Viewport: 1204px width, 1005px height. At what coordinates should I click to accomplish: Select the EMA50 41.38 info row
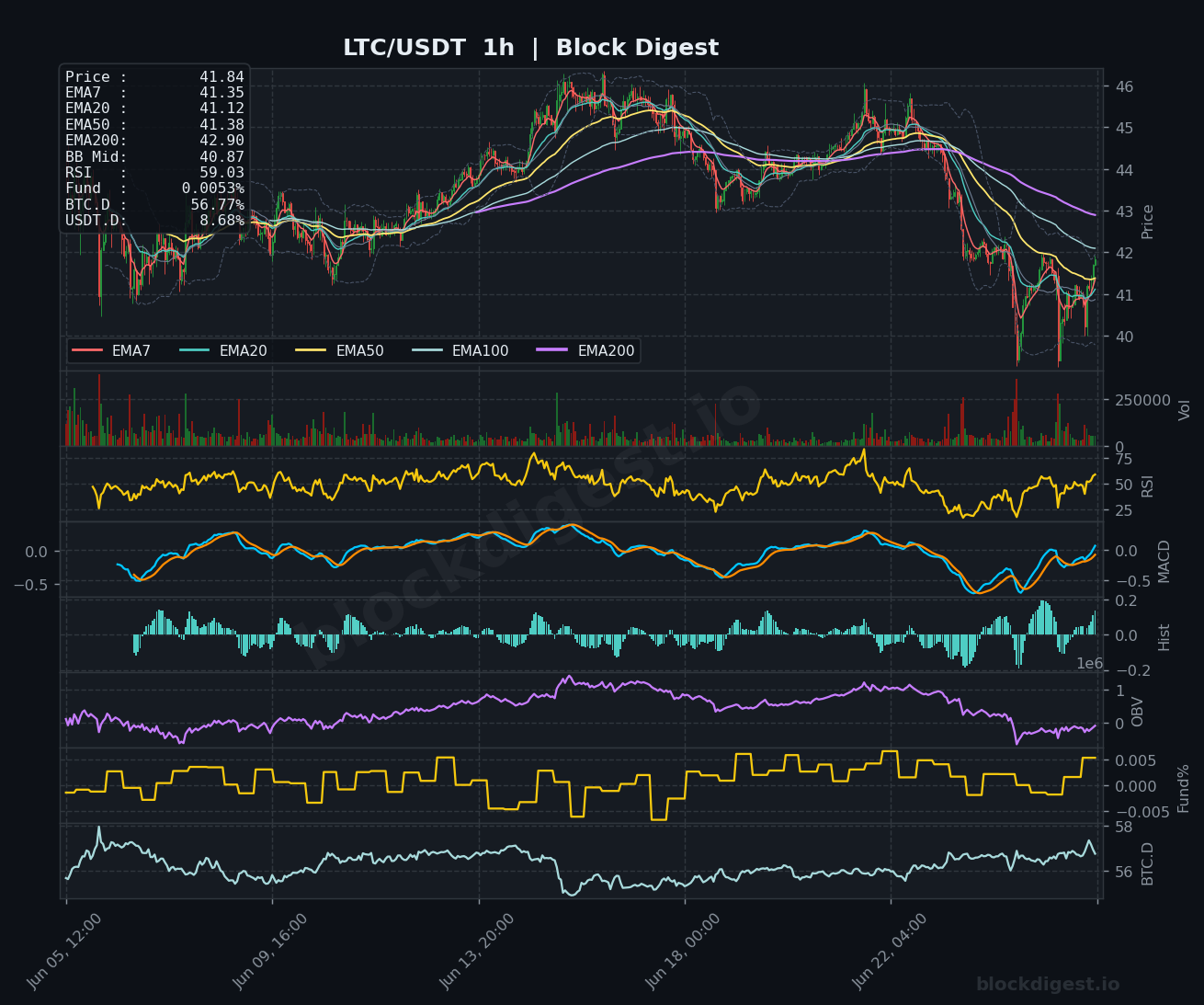pos(154,125)
